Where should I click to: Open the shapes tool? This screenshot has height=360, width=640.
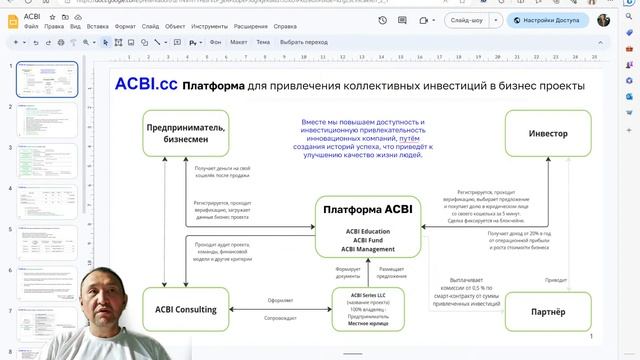[x=144, y=42]
